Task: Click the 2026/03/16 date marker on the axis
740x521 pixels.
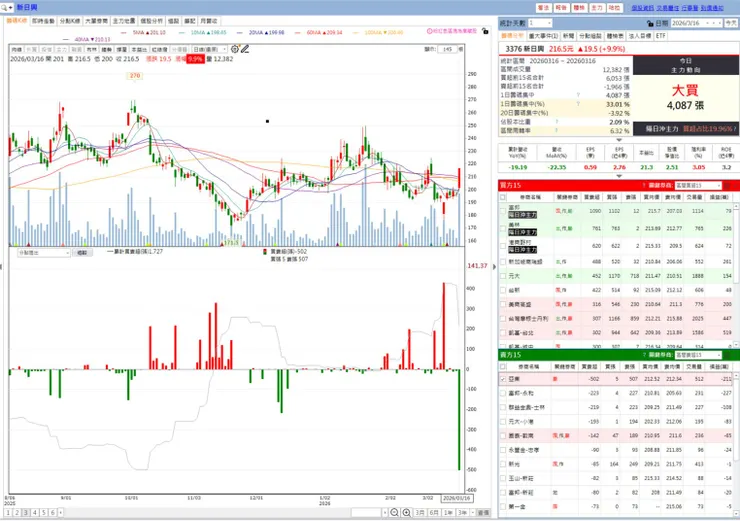Action: 457,498
